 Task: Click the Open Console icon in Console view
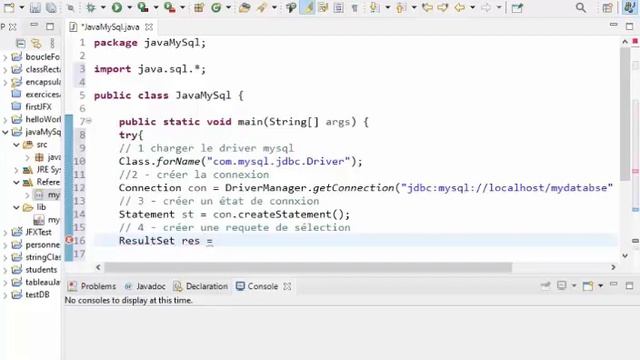coord(588,286)
